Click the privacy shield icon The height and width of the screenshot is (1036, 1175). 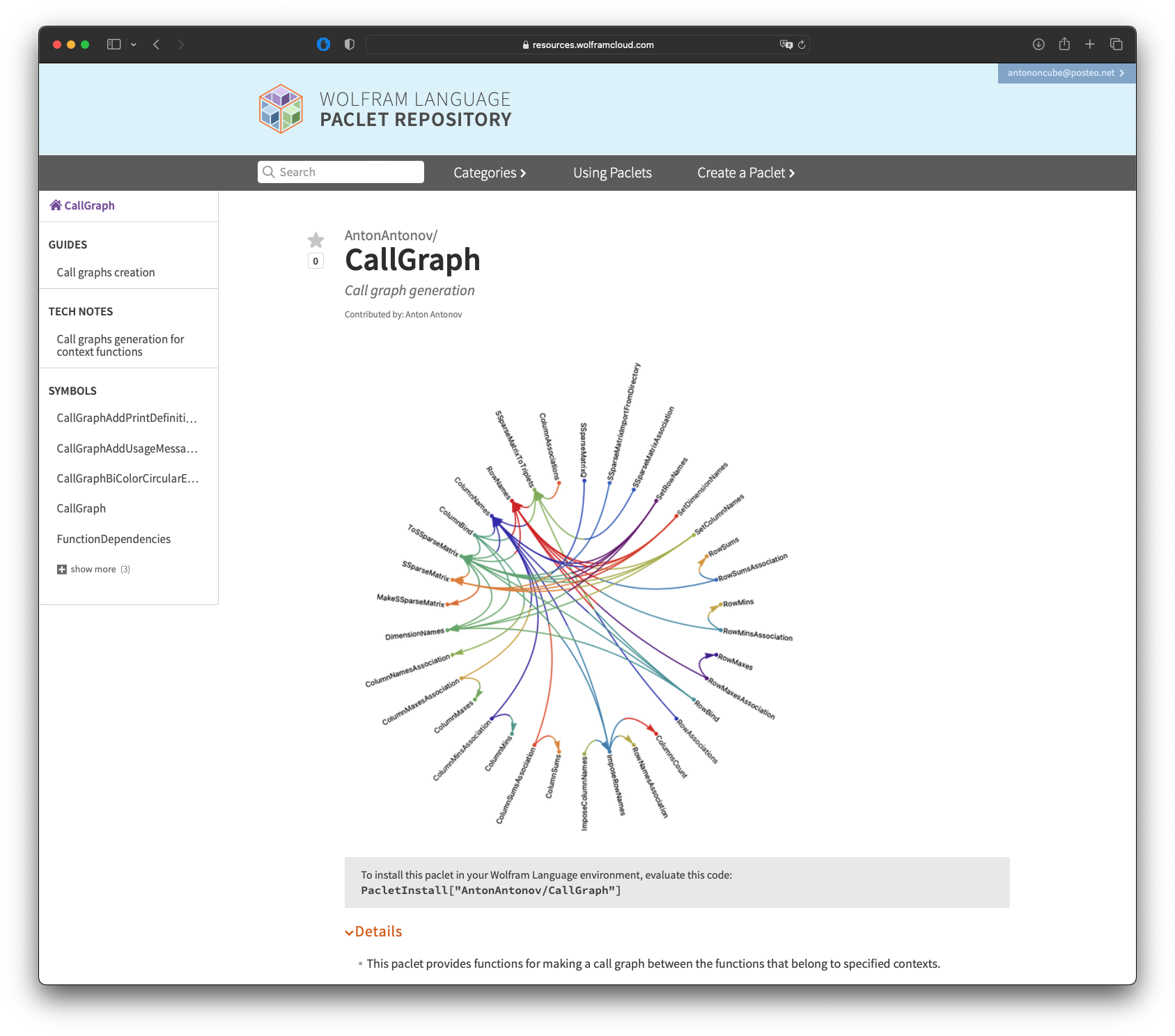coord(350,45)
